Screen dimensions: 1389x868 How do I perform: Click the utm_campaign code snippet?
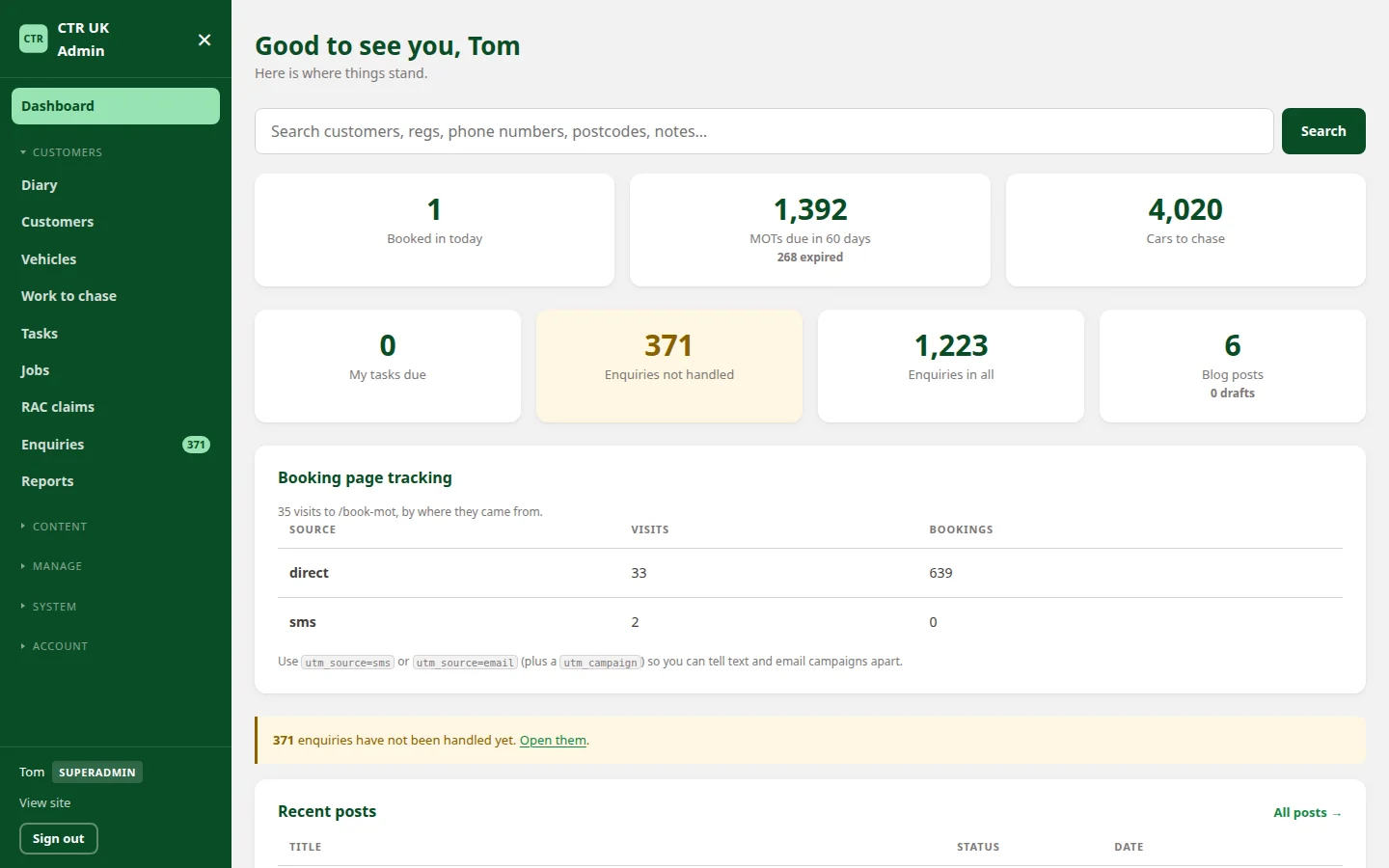602,663
